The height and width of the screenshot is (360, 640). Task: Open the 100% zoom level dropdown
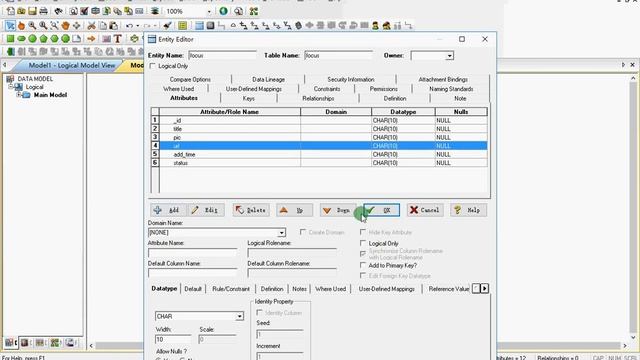click(x=209, y=11)
